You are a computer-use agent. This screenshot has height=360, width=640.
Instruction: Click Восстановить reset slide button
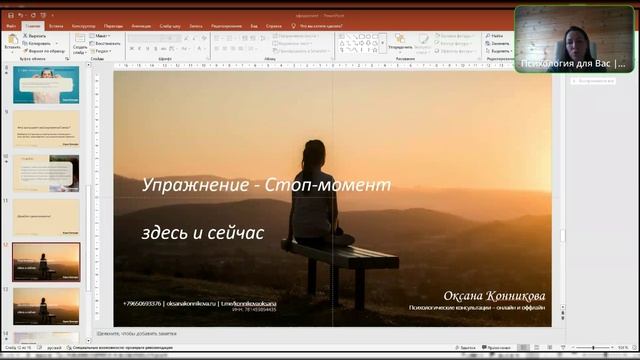point(105,43)
